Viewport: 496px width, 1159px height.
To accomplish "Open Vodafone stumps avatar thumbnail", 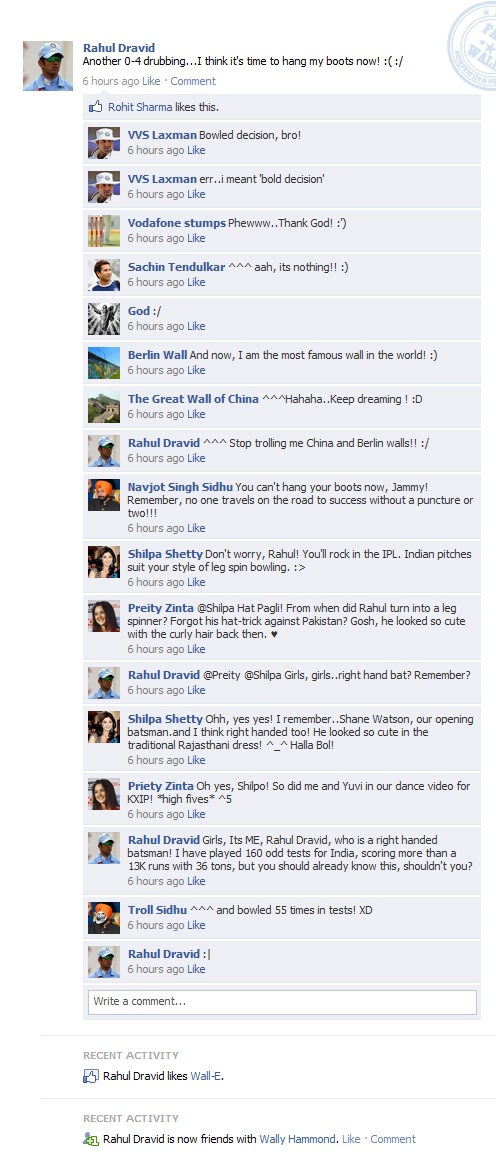I will [103, 231].
